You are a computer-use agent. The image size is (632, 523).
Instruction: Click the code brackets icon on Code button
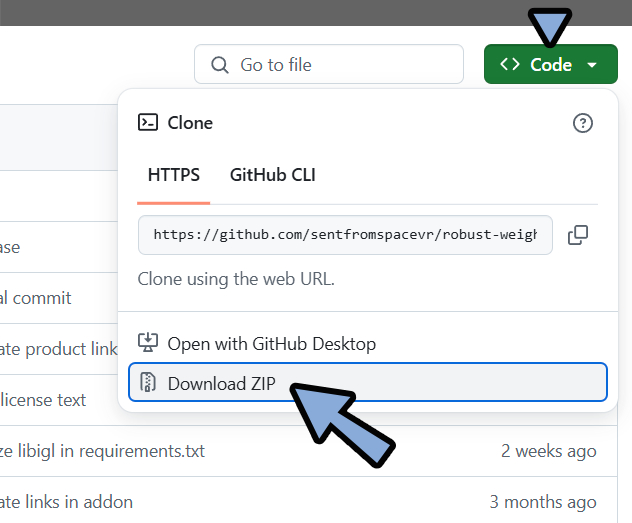click(x=510, y=64)
